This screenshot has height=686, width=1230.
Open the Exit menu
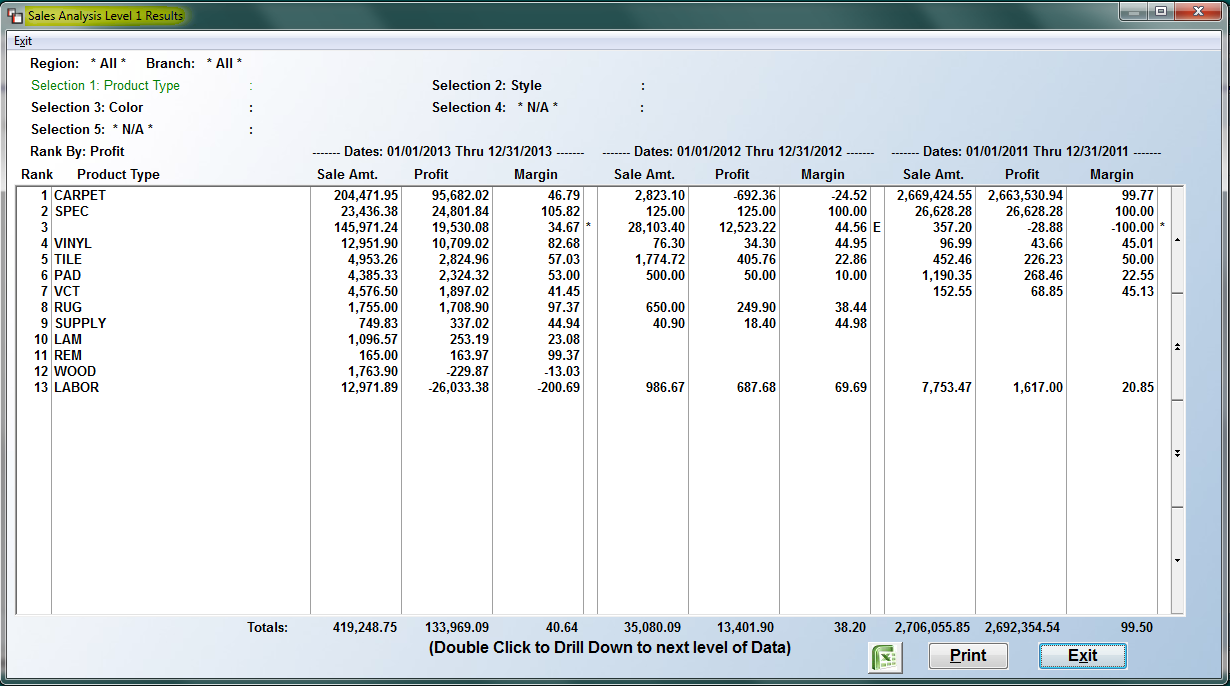tap(23, 41)
